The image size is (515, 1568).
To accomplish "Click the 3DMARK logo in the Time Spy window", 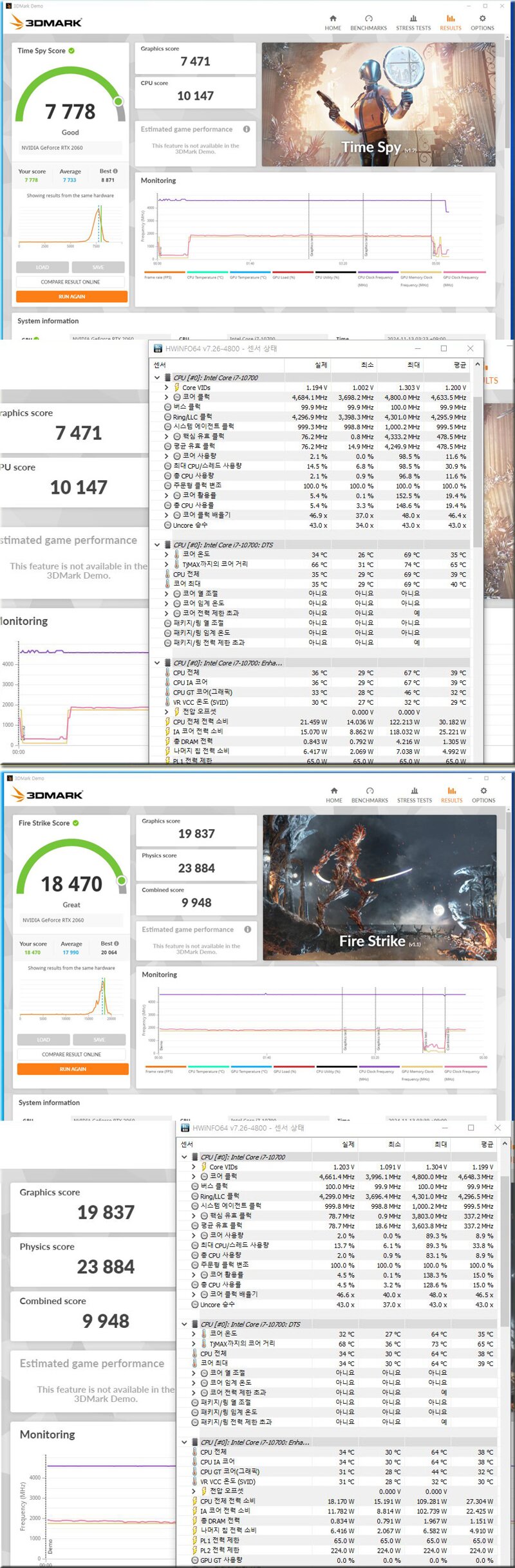I will coord(46,23).
